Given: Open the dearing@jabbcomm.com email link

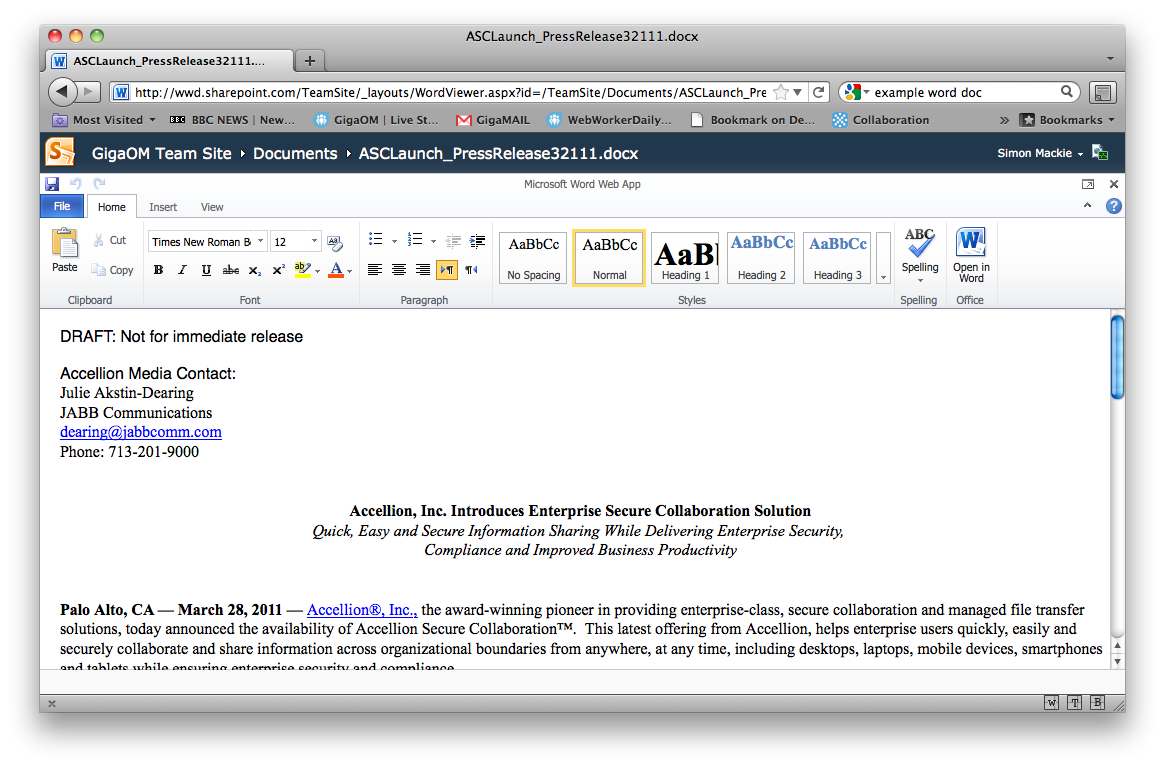Looking at the screenshot, I should click(141, 432).
